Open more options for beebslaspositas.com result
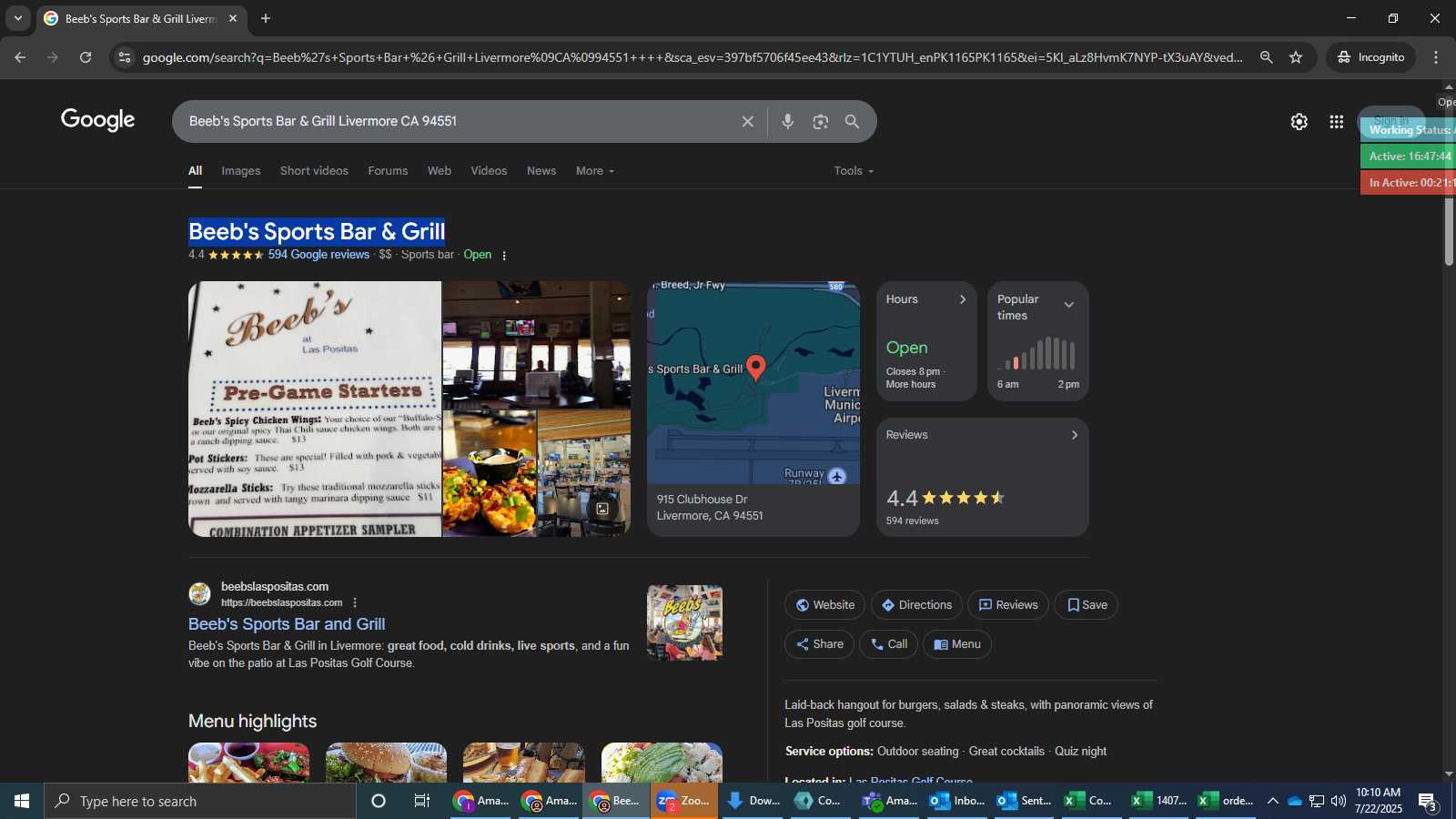 [x=355, y=602]
